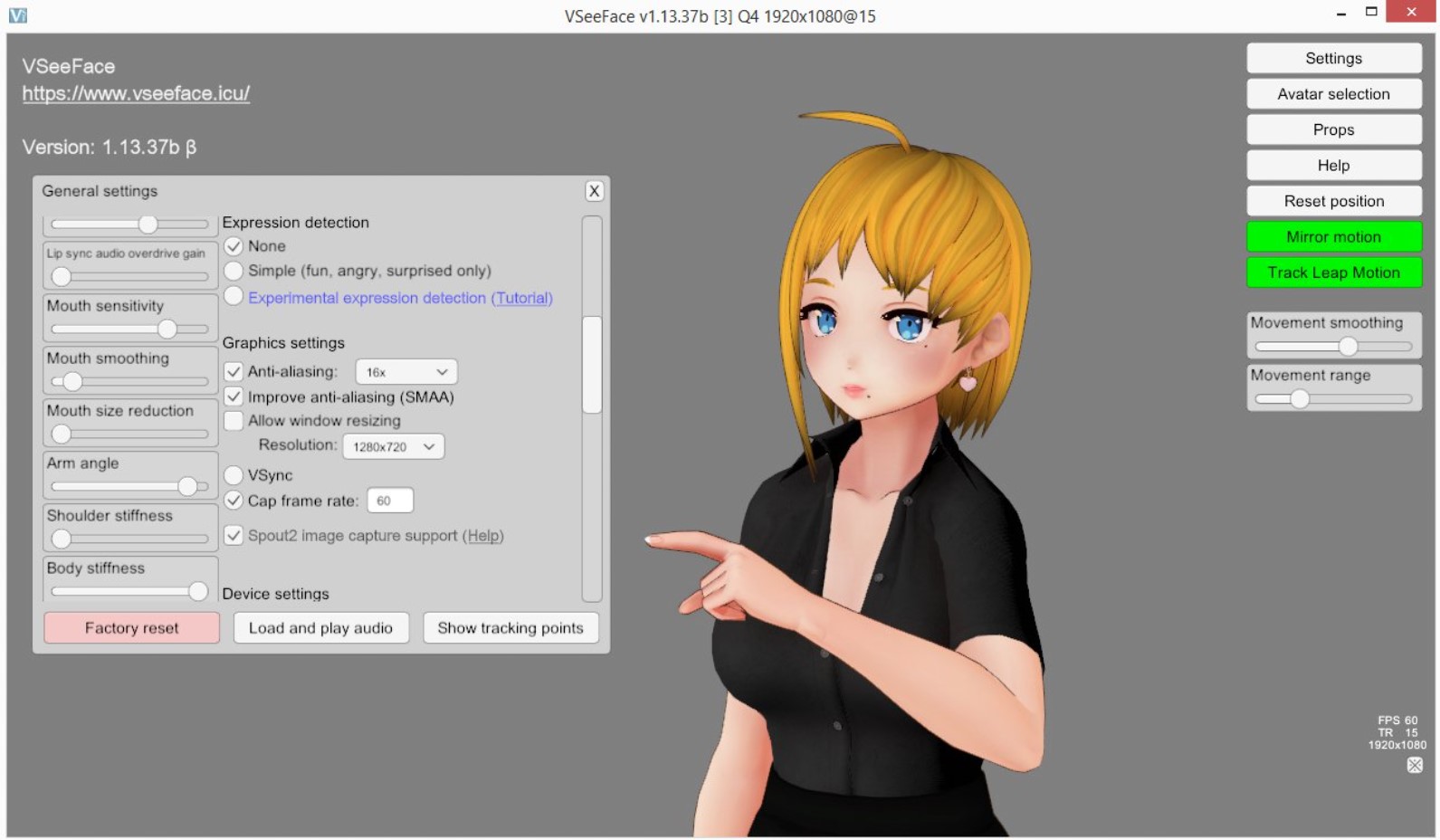Click the Mouth smoothing slider handle
The width and height of the screenshot is (1440, 840).
coord(72,381)
